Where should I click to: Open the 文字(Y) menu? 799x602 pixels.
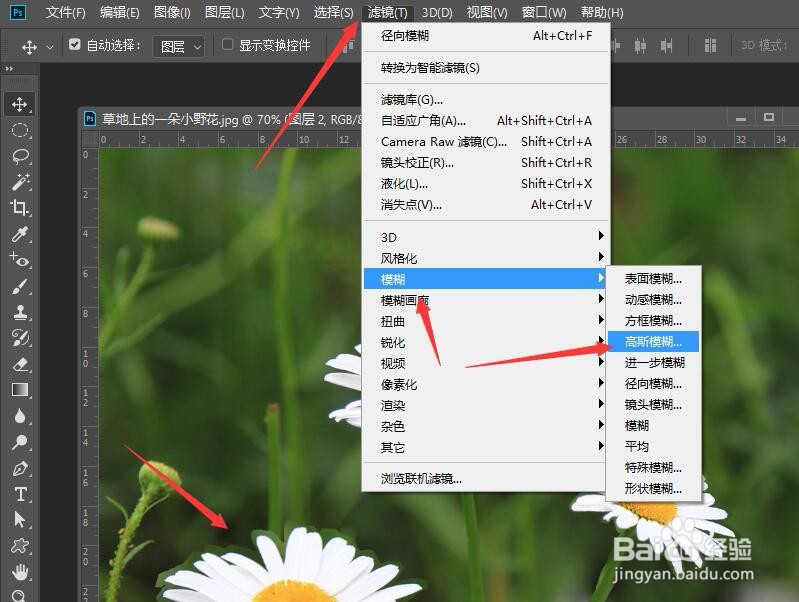279,12
